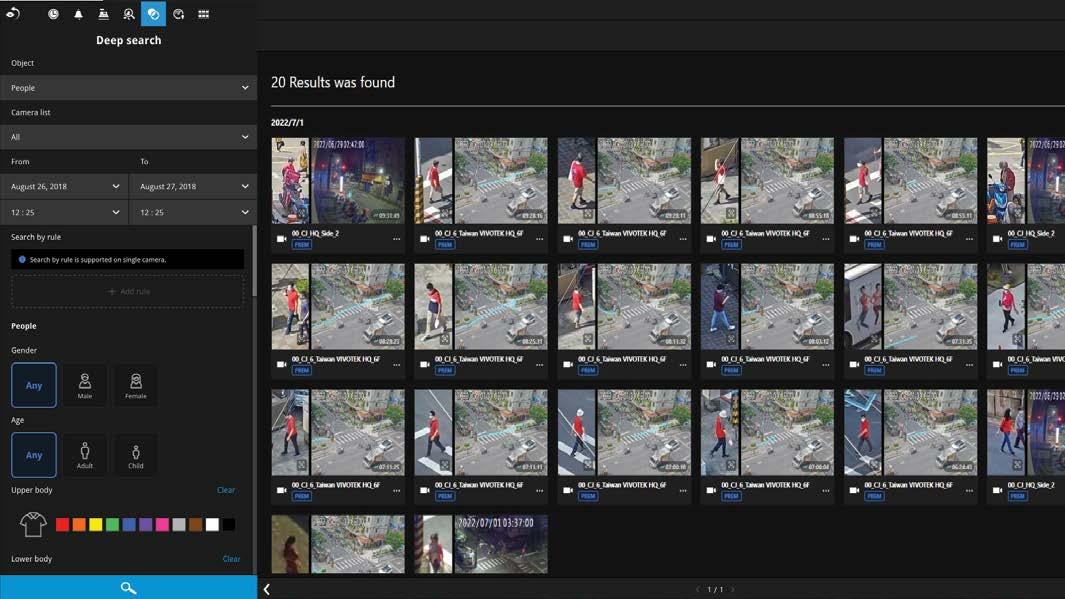Screen dimensions: 1065x599
Task: Pick the white upper body color
Action: 213,524
